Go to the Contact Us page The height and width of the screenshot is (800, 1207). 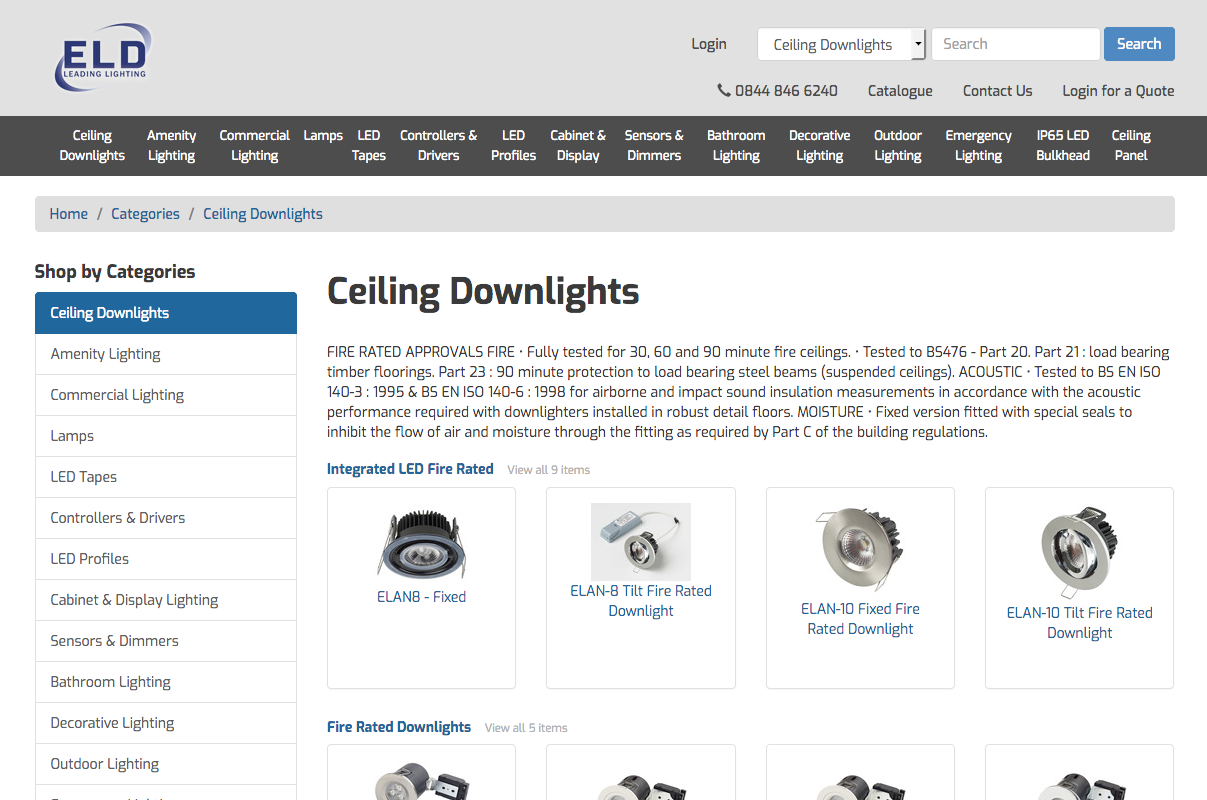coord(997,91)
